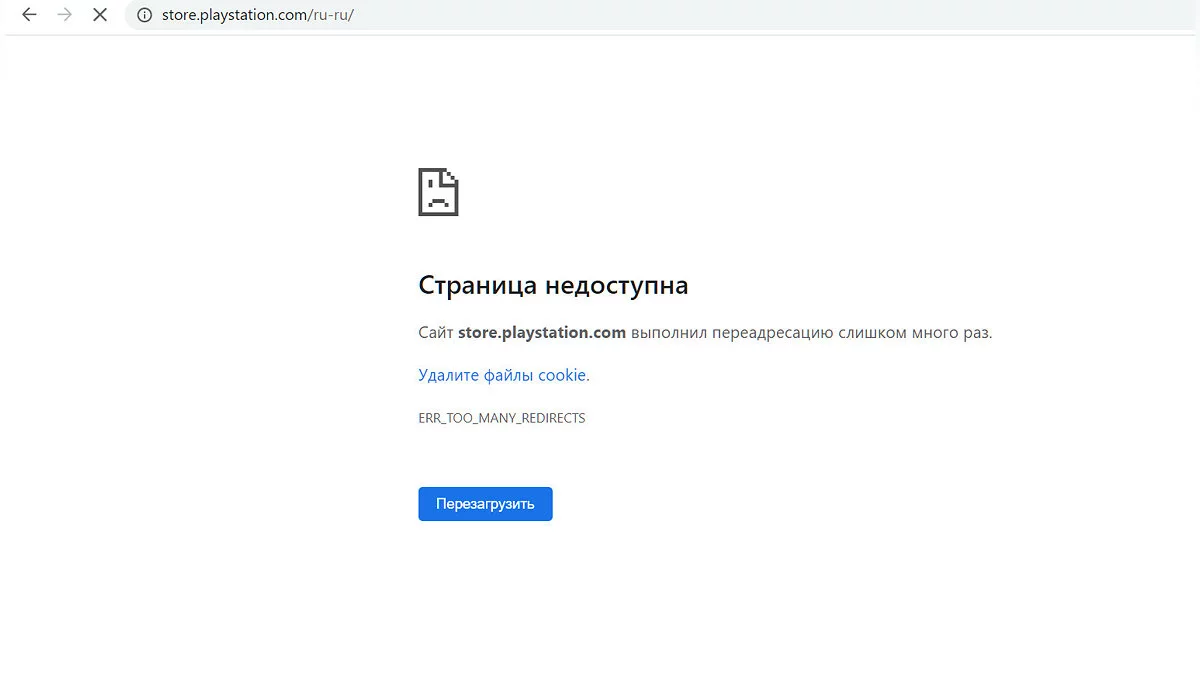Click the bold store.playstation.com text in message
1200x675 pixels.
pyautogui.click(x=542, y=333)
